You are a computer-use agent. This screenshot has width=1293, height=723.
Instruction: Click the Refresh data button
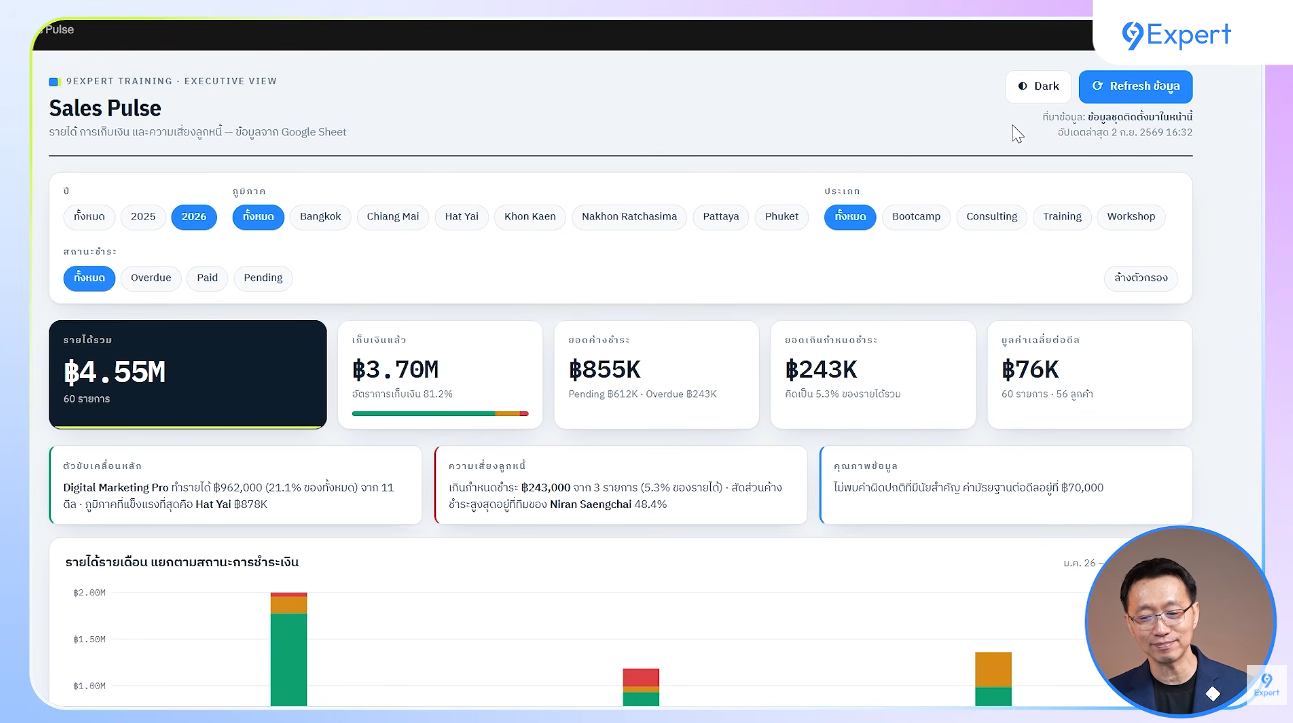pos(1135,87)
